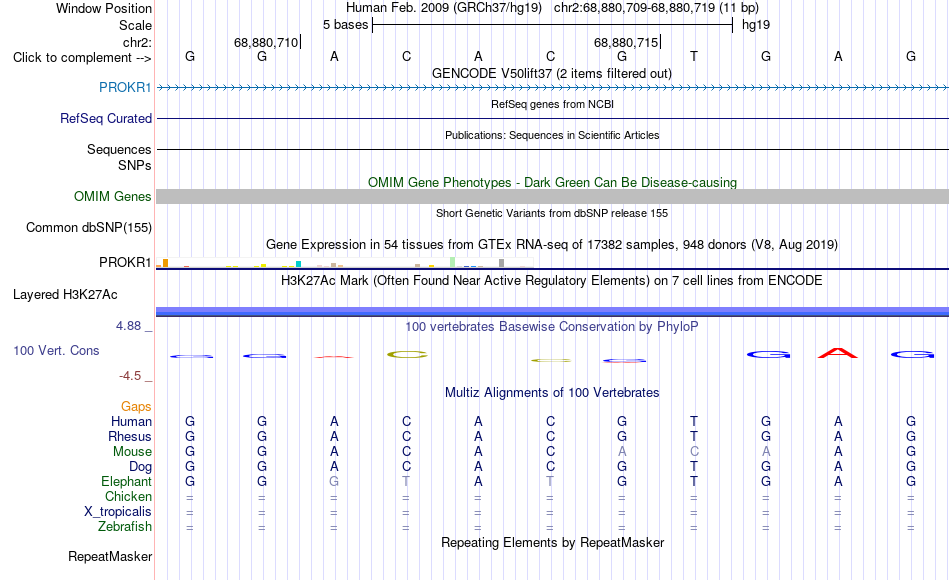Click the 'RefSeq genes from NCBI' title
The width and height of the screenshot is (950, 580).
click(552, 104)
